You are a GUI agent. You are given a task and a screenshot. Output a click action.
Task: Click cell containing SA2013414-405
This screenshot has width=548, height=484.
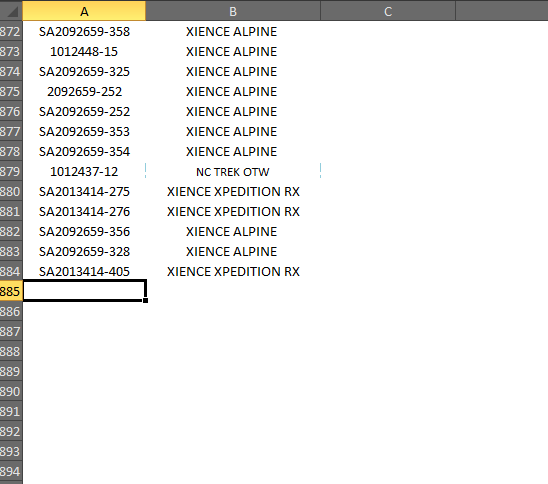click(x=84, y=272)
